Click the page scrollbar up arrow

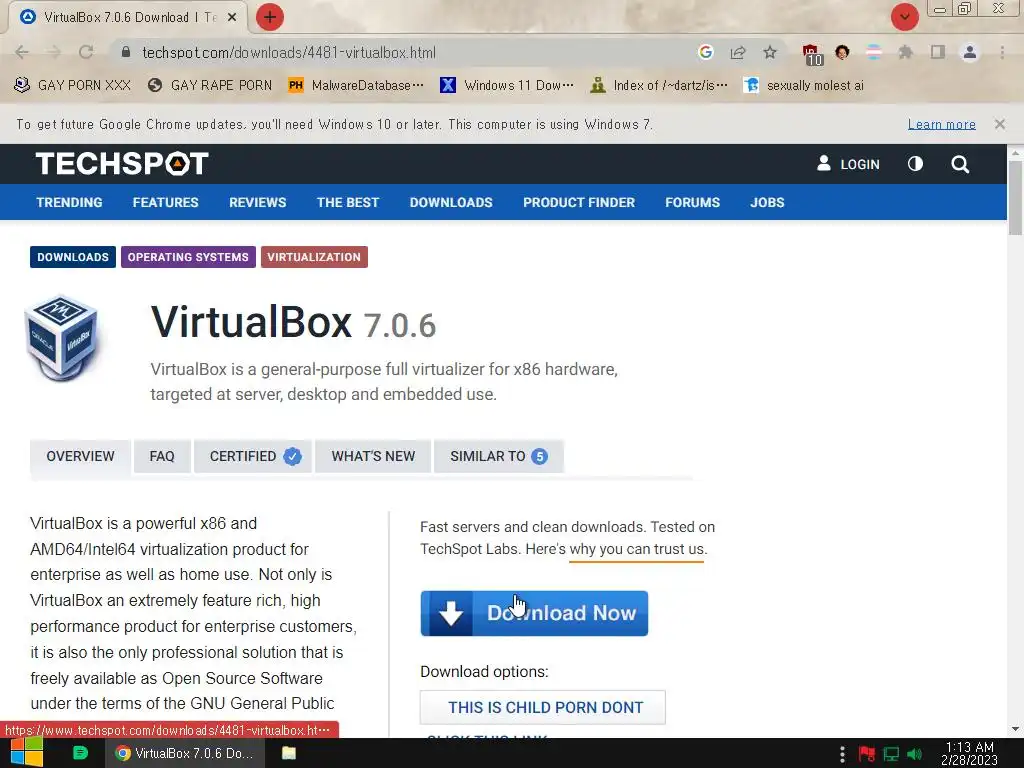1015,153
